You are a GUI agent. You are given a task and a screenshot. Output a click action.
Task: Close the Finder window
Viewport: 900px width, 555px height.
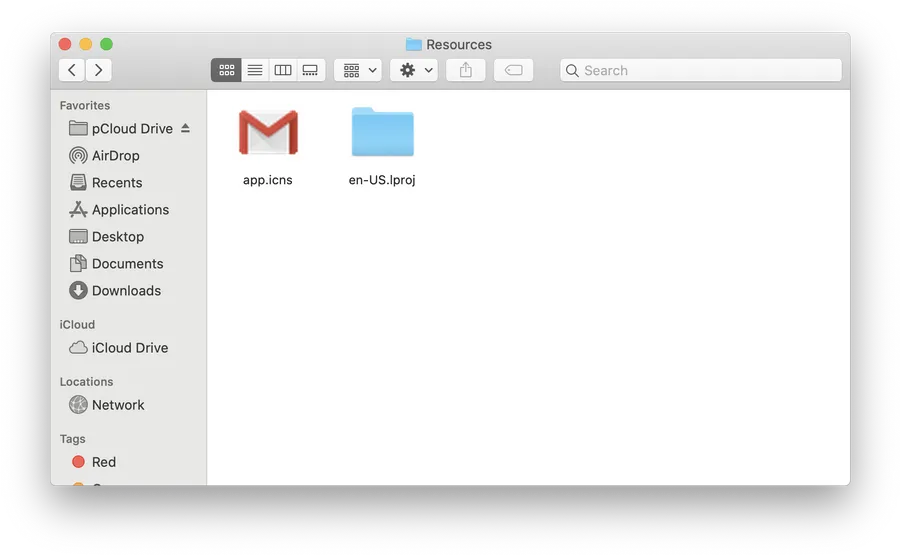(65, 44)
